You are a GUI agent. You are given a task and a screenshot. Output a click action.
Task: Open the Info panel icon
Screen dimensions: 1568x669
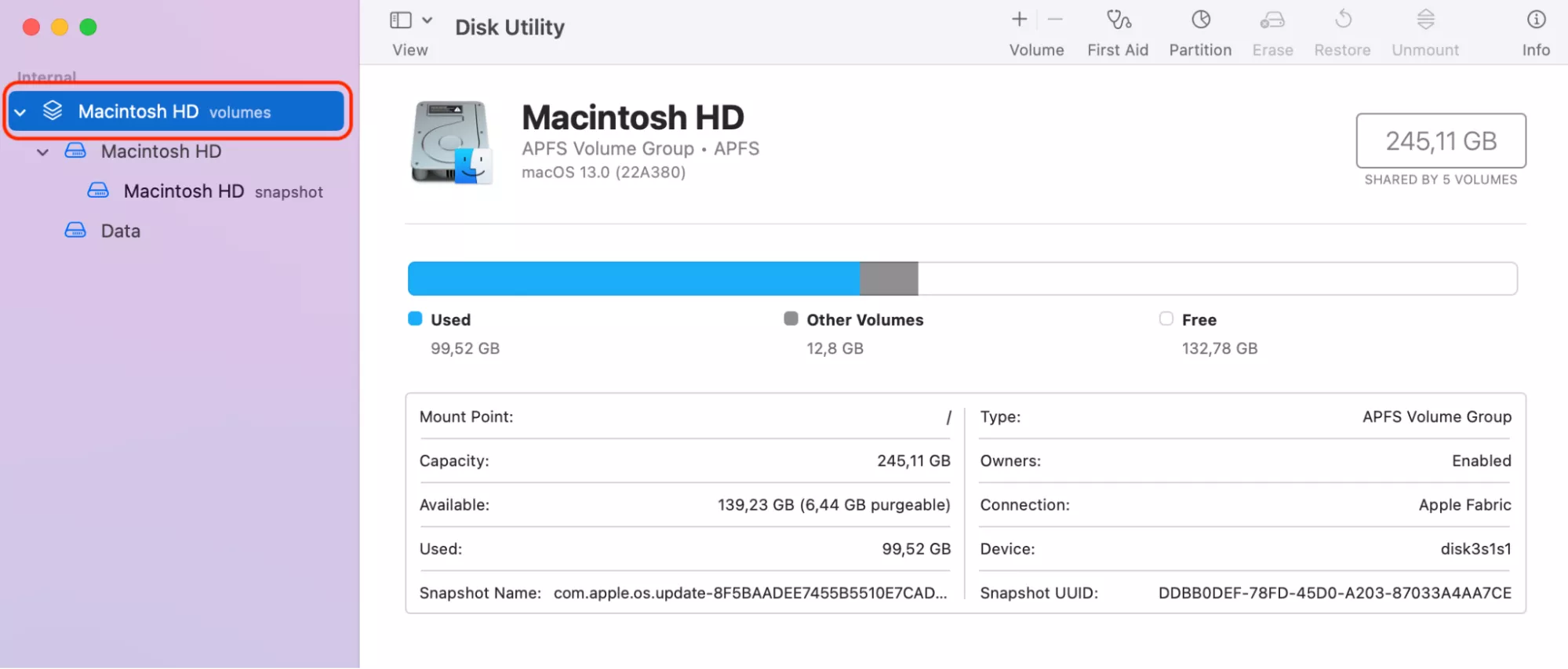[1535, 20]
